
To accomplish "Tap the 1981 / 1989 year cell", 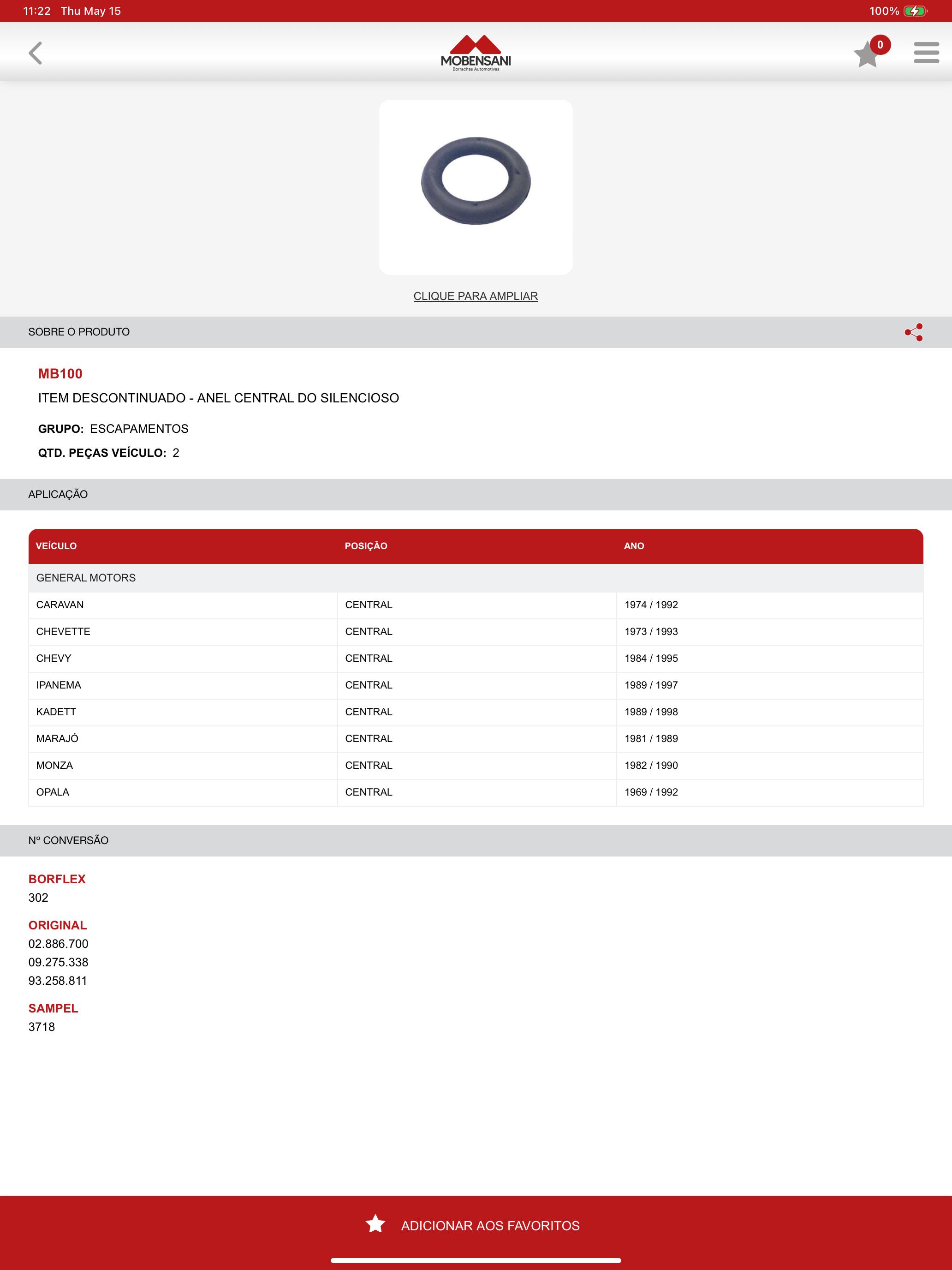I will (770, 739).
